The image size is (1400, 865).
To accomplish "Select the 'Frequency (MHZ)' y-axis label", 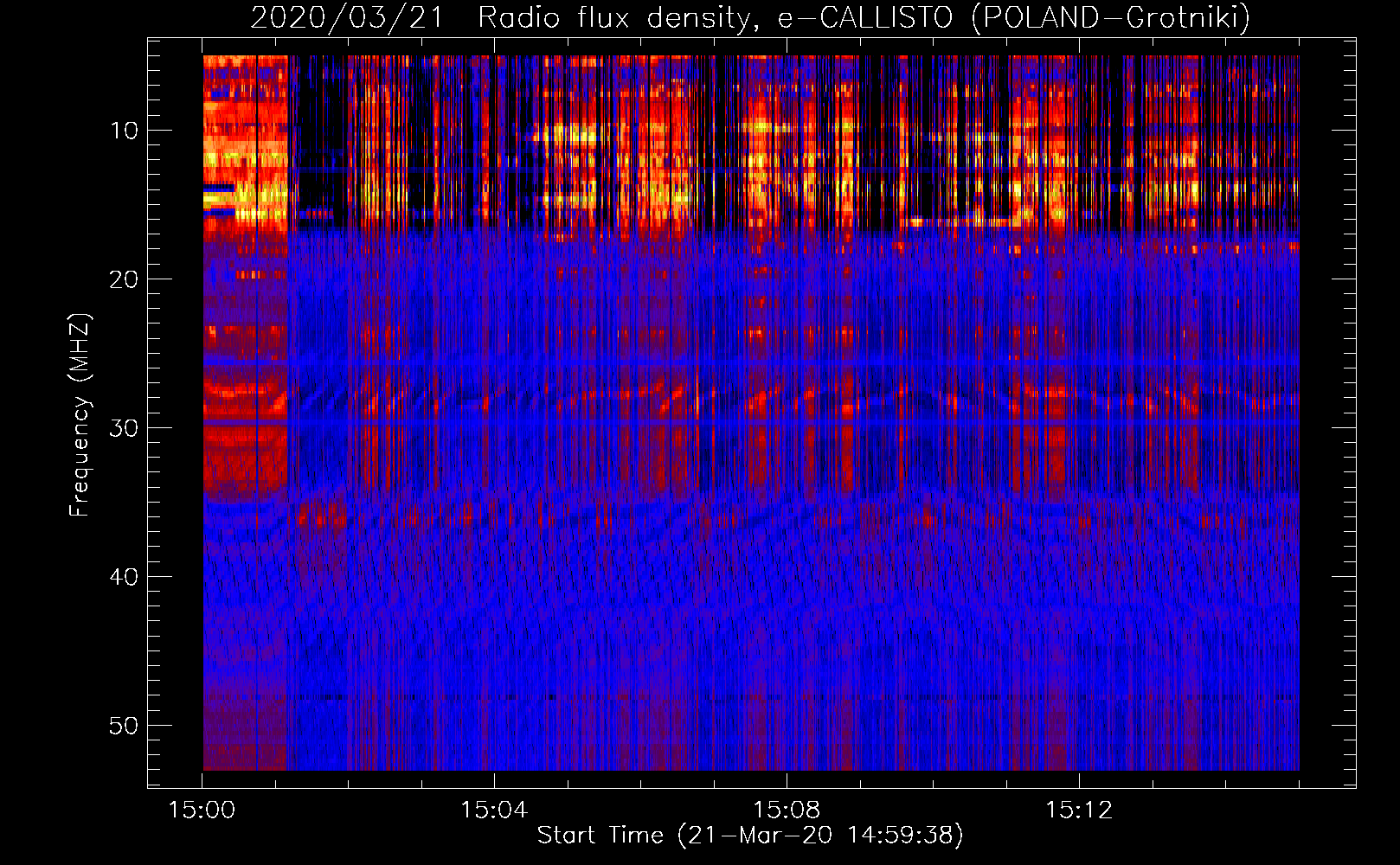I will coord(80,415).
